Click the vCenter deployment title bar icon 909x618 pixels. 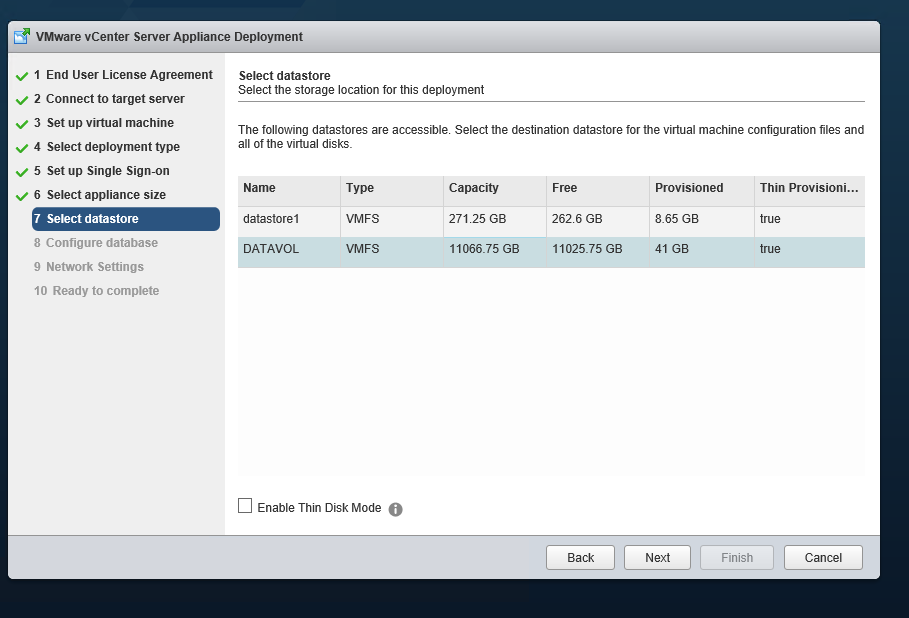(21, 37)
